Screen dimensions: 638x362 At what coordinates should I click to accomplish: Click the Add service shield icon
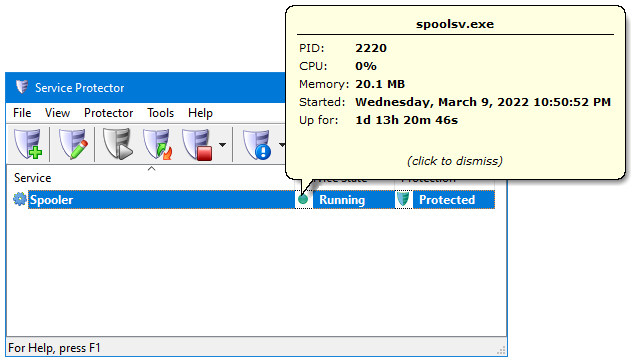point(28,144)
